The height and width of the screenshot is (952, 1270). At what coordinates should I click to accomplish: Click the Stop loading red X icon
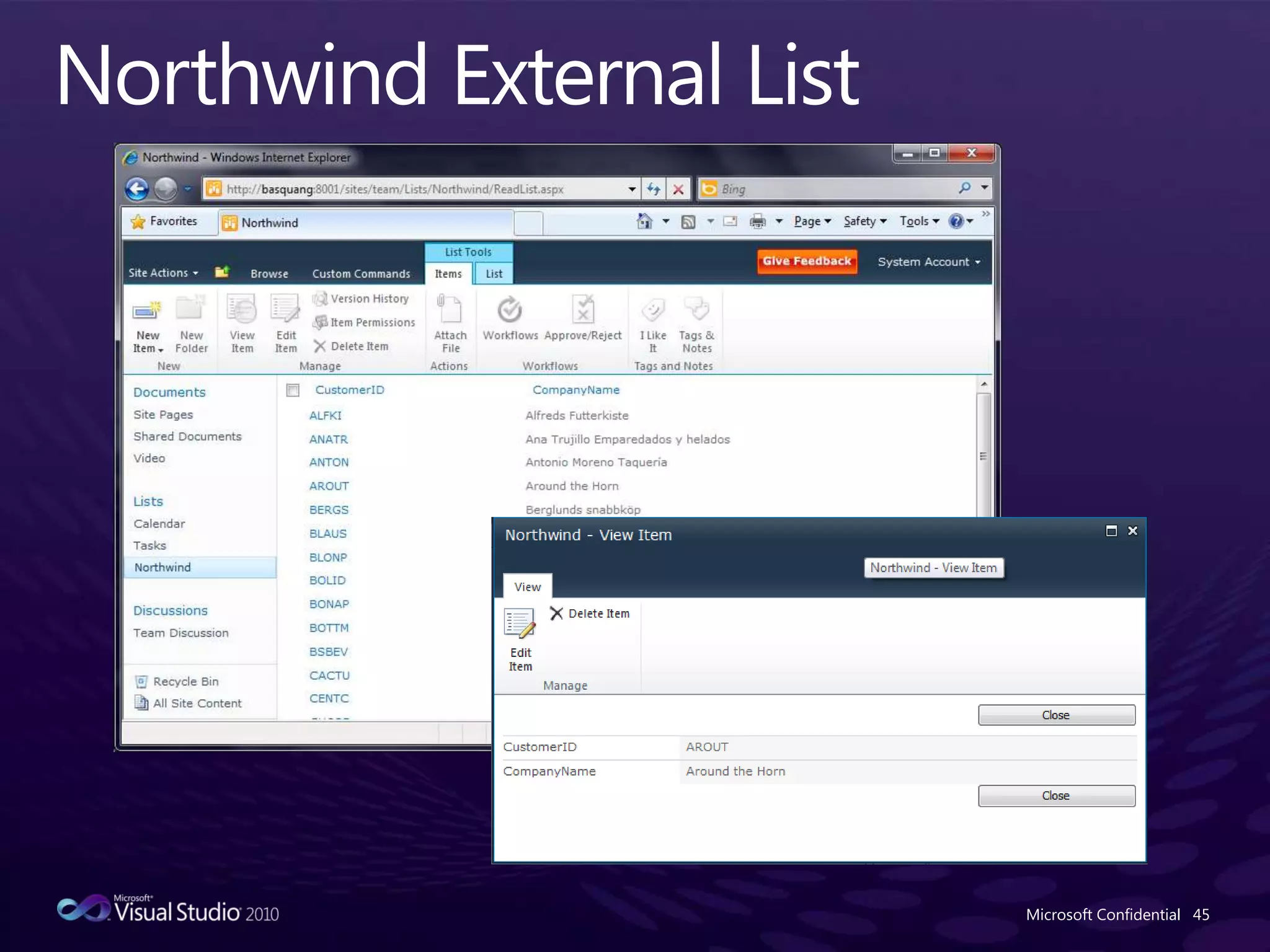(678, 189)
